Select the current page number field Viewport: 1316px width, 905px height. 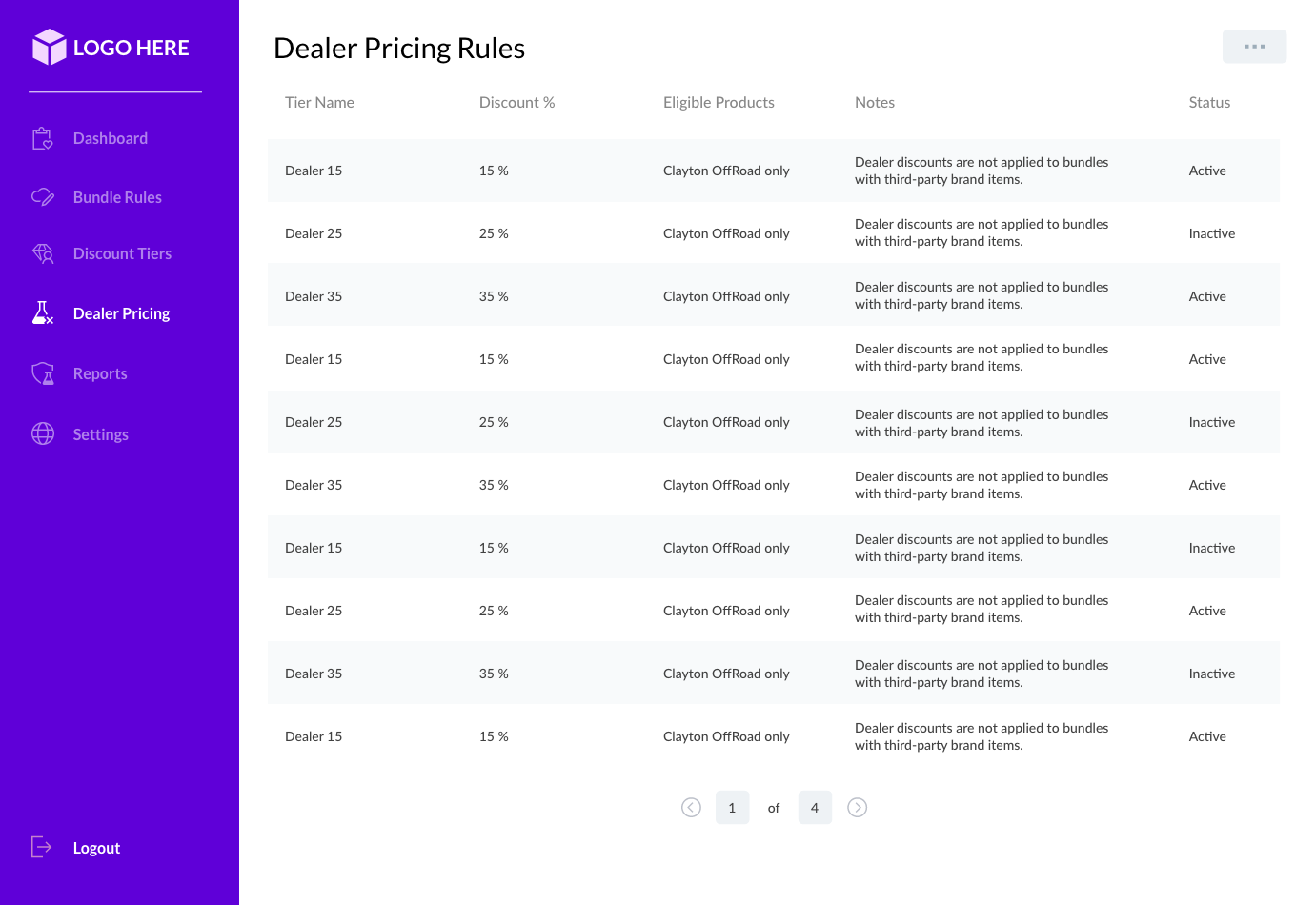pos(732,808)
